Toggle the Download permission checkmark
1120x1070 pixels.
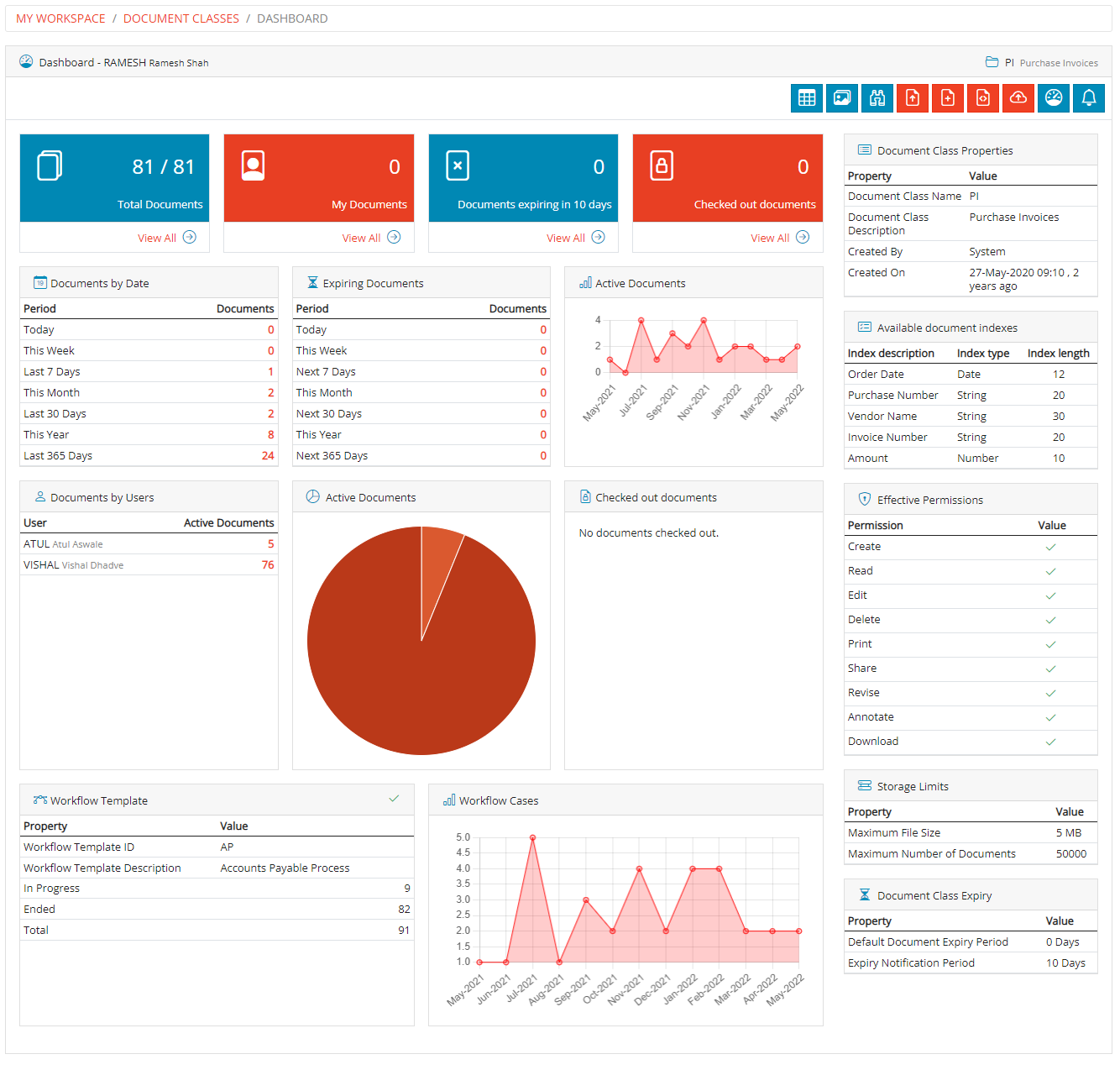pos(1050,742)
